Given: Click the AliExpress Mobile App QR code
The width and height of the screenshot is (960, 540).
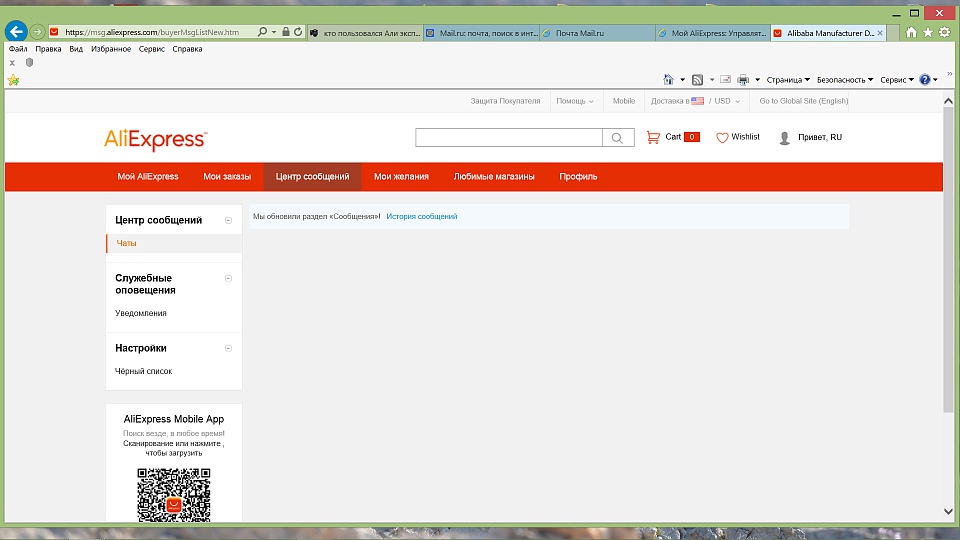Looking at the screenshot, I should (x=174, y=495).
